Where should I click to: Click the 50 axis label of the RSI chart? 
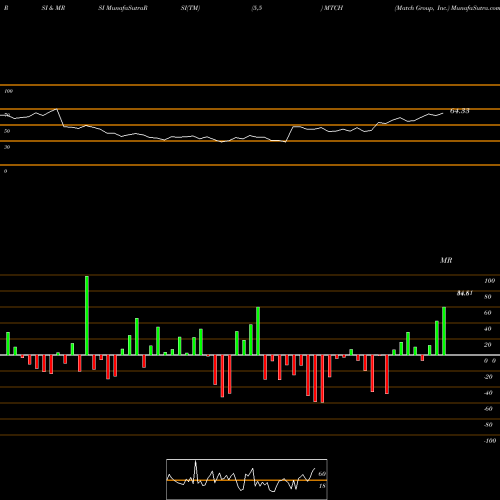tap(7, 131)
